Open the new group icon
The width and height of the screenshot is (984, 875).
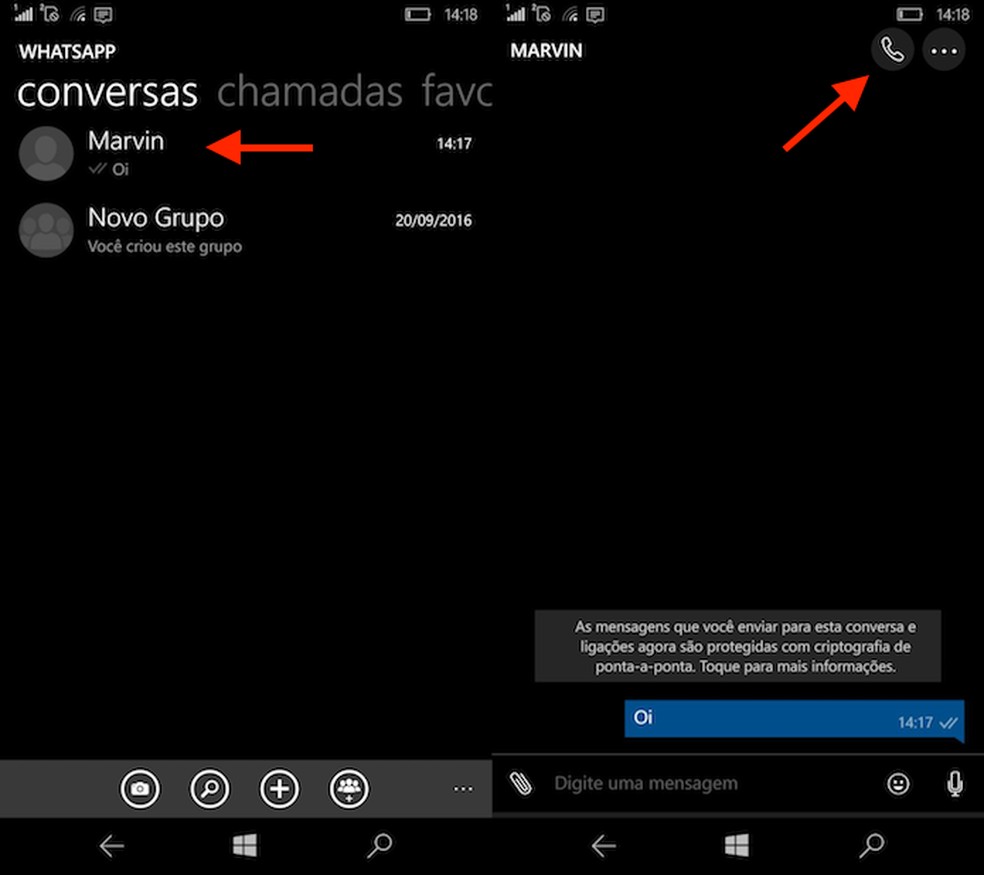349,788
